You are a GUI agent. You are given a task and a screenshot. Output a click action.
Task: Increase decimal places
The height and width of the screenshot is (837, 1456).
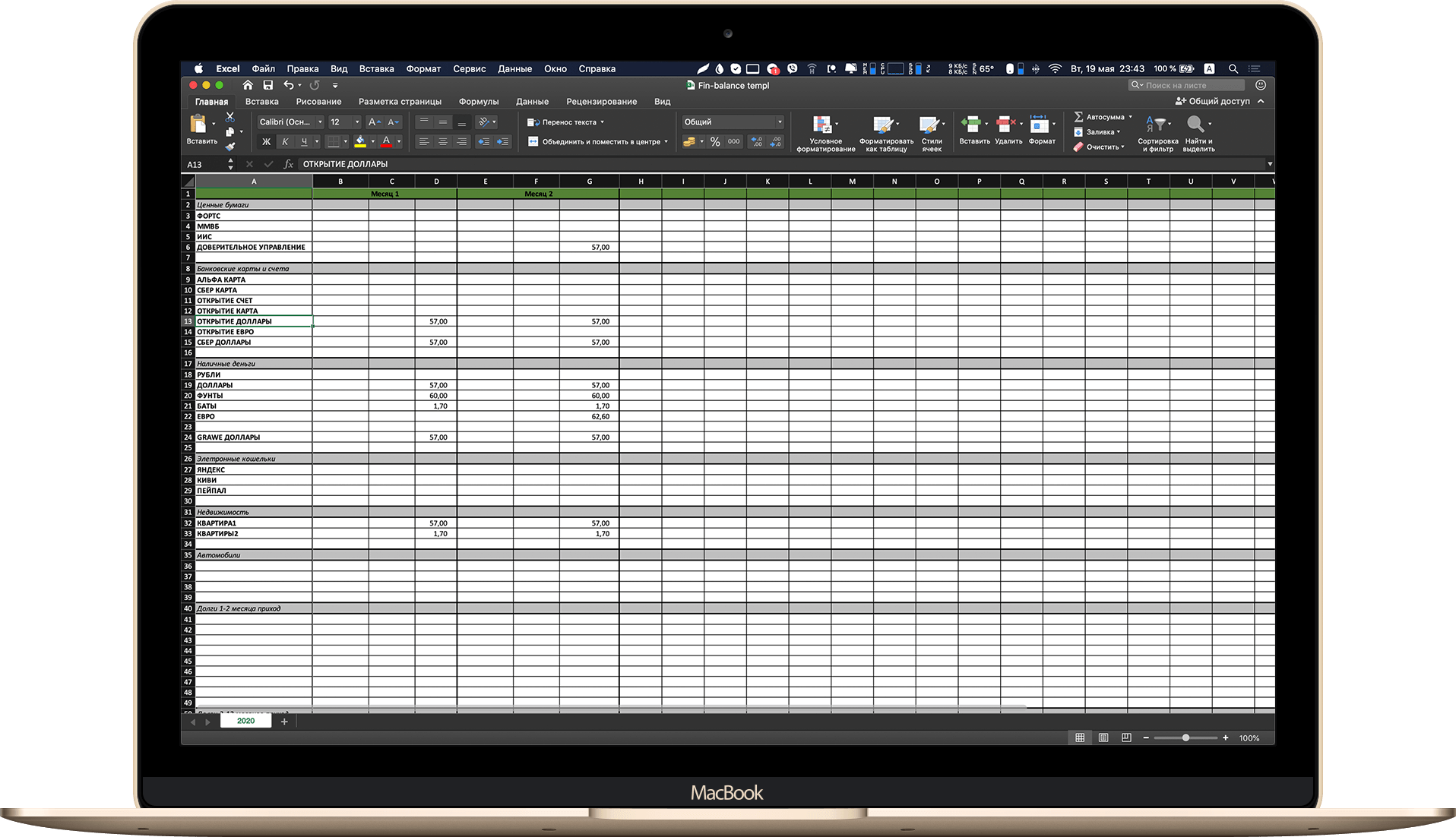pyautogui.click(x=757, y=141)
